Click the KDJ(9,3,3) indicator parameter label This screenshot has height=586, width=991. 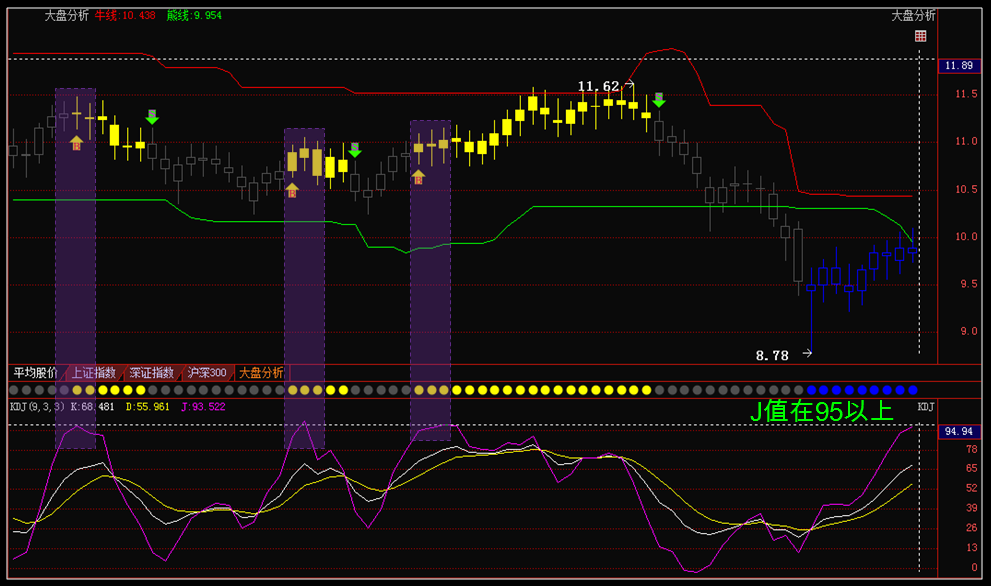(x=37, y=407)
